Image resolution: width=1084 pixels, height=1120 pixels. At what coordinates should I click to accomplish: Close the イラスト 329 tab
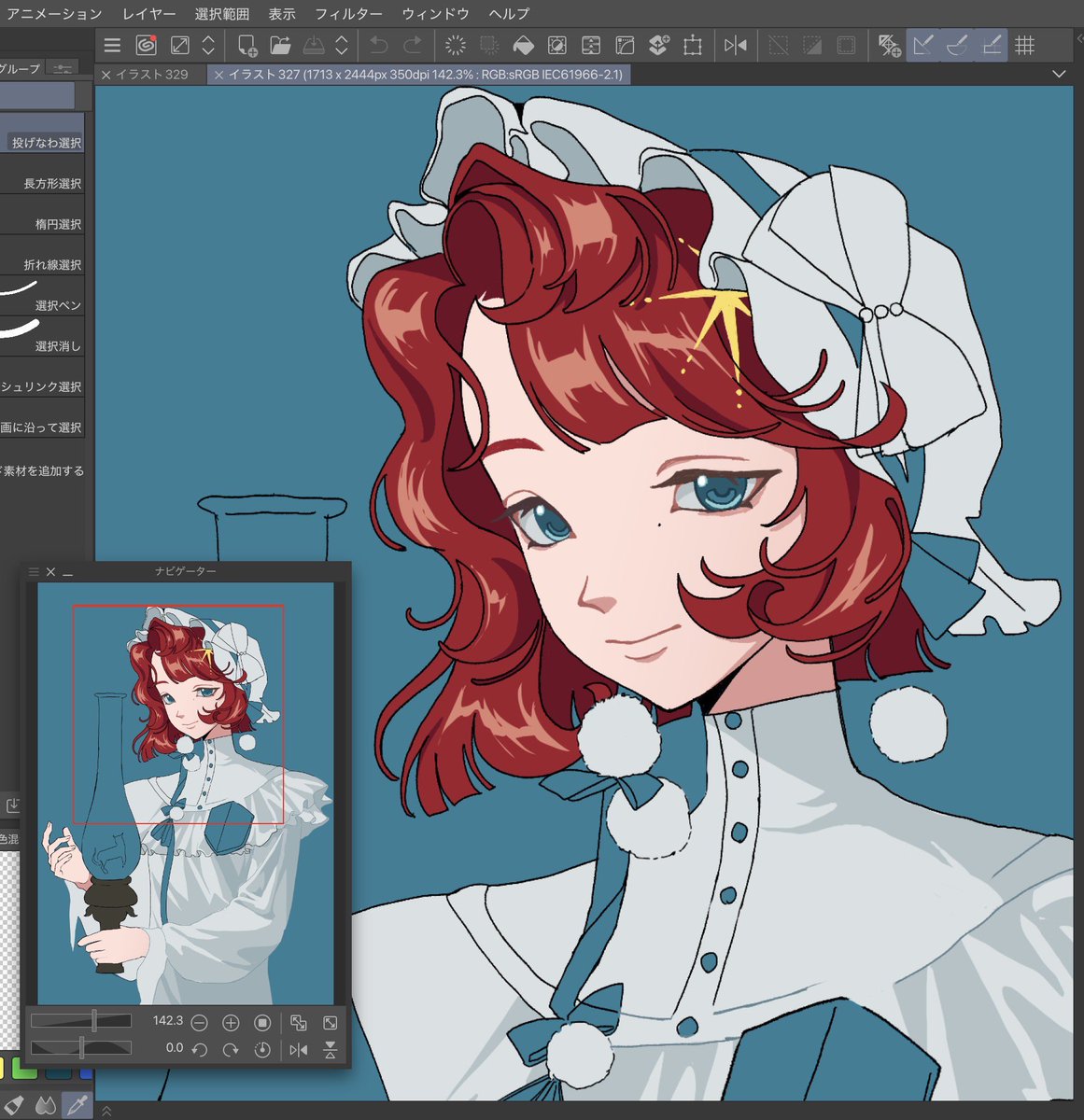[106, 75]
